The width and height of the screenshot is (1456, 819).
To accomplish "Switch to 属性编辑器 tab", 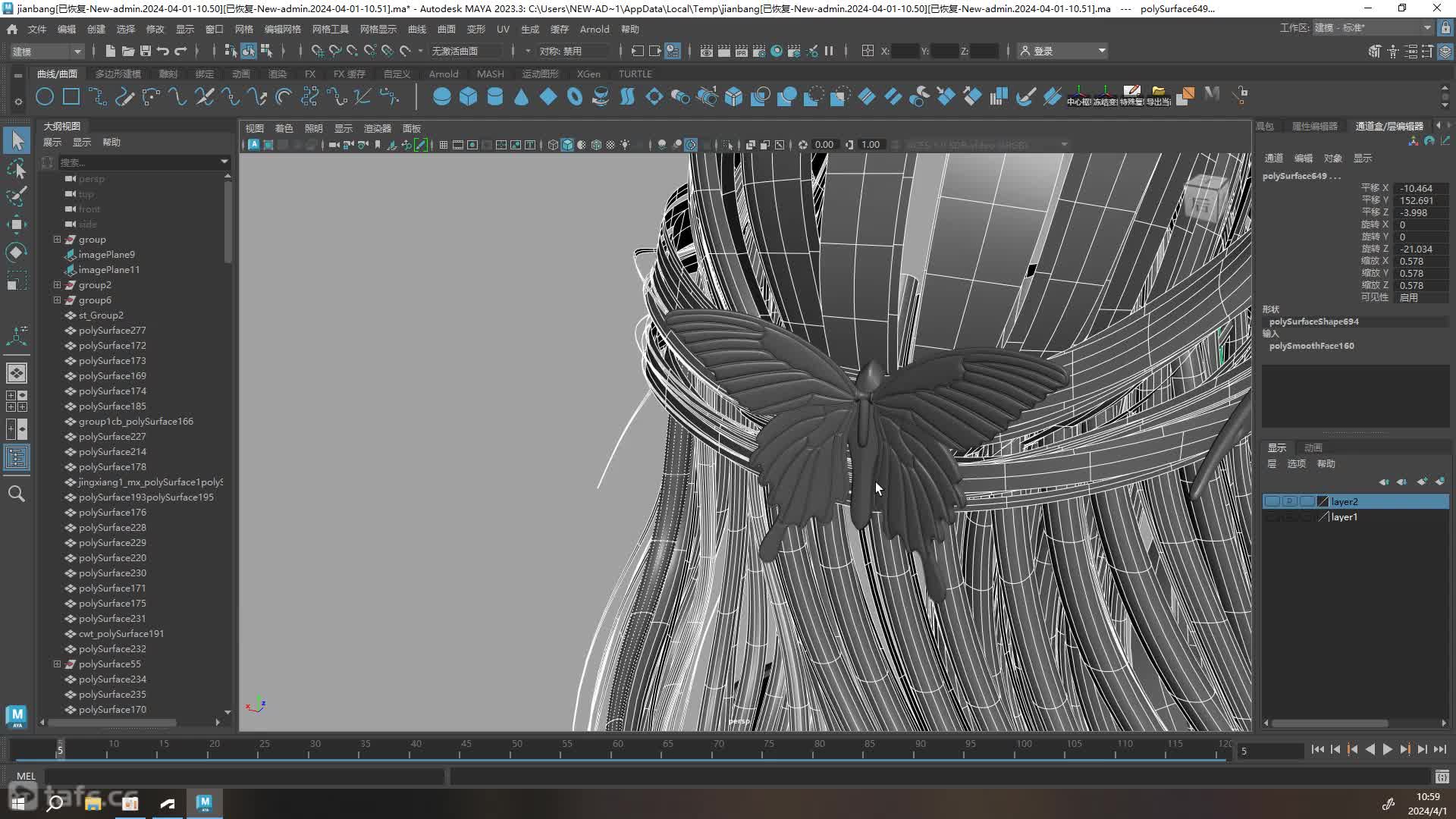I will pyautogui.click(x=1314, y=126).
